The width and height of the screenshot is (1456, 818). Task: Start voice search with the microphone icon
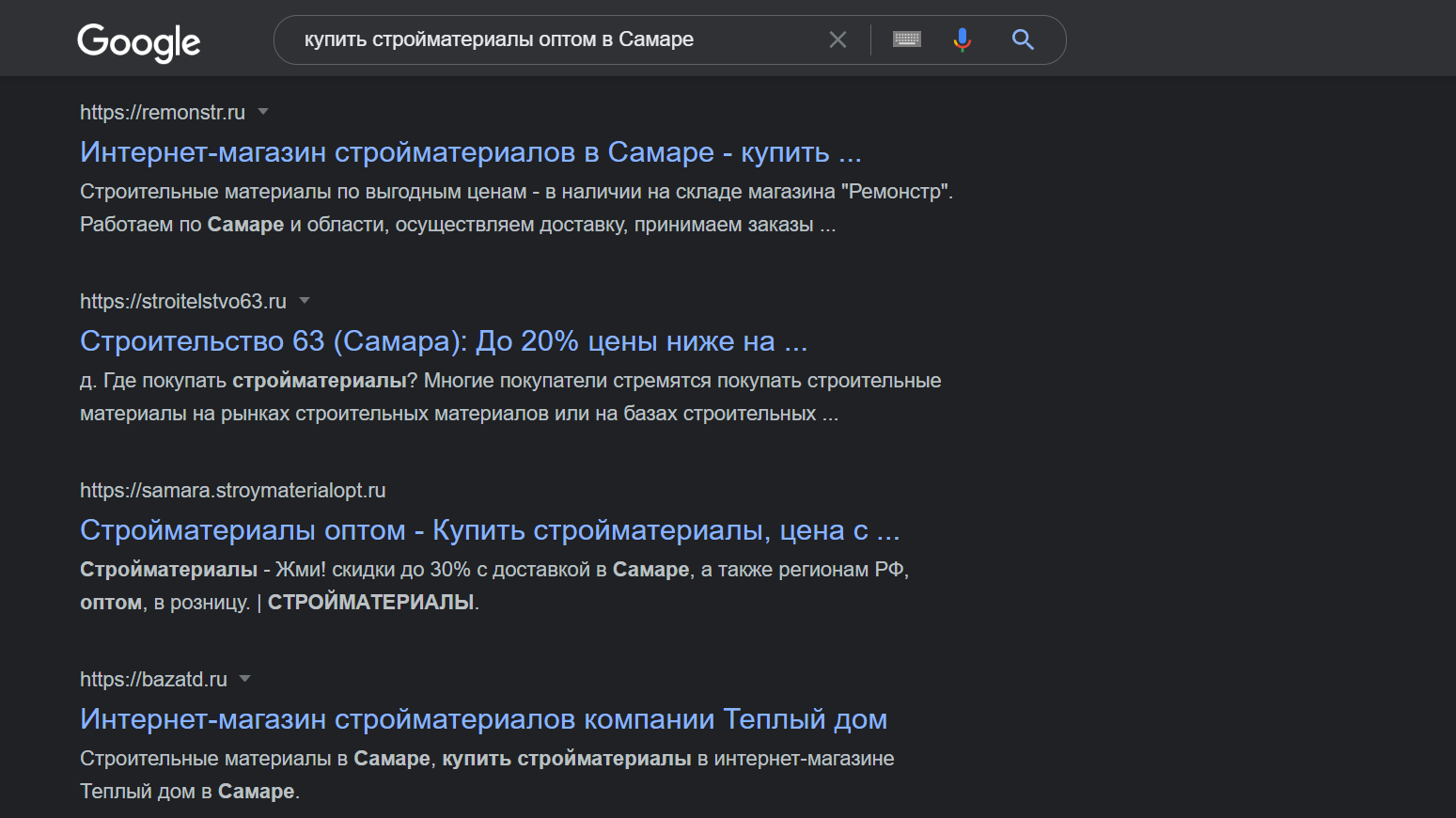[x=962, y=39]
